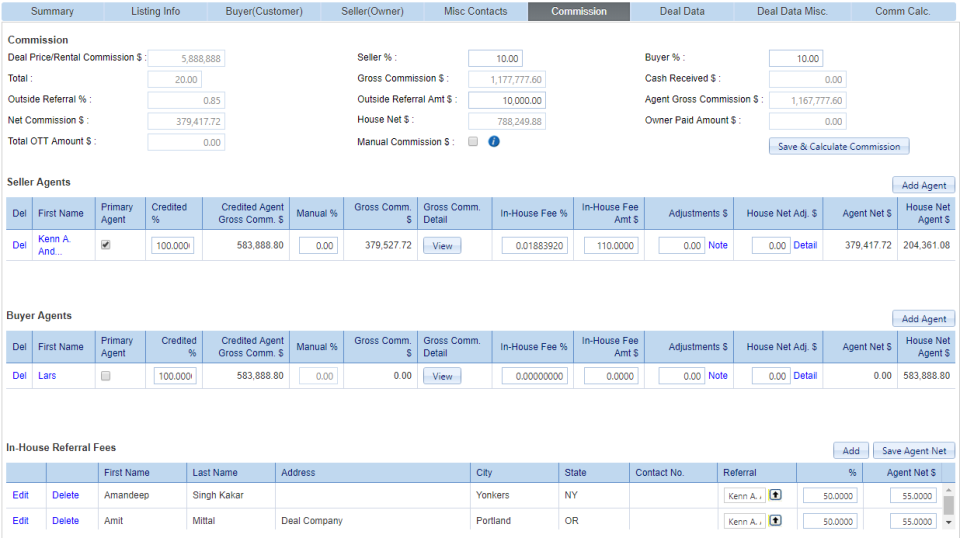Viewport: 960px width, 538px height.
Task: Click the Manual Commission info icon
Action: pos(493,141)
